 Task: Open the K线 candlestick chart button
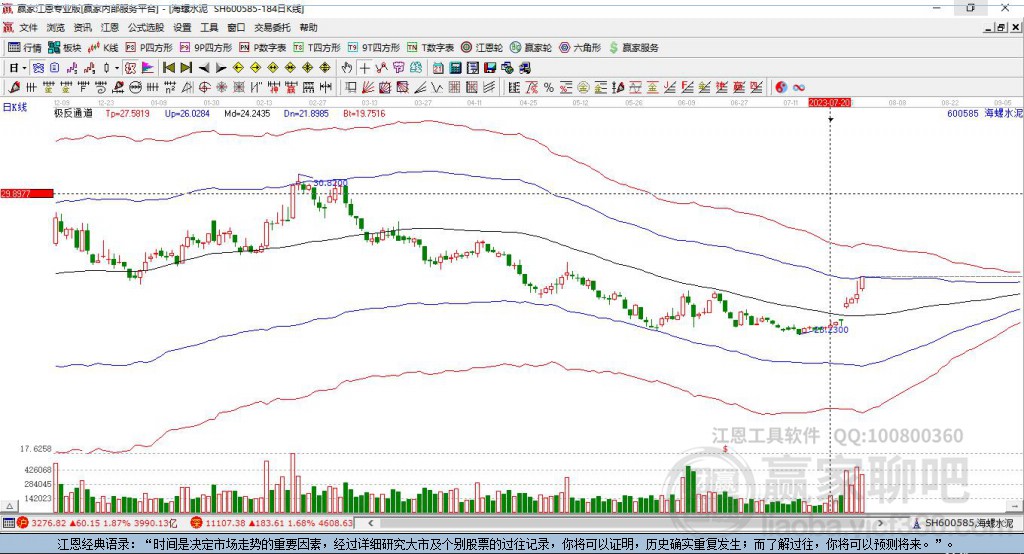pos(103,48)
